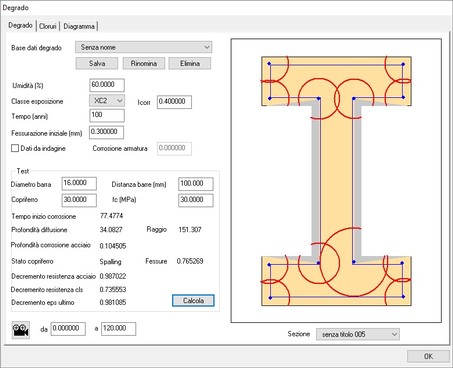The width and height of the screenshot is (453, 368).
Task: Click the Distanza barre (mm) field
Action: (196, 184)
